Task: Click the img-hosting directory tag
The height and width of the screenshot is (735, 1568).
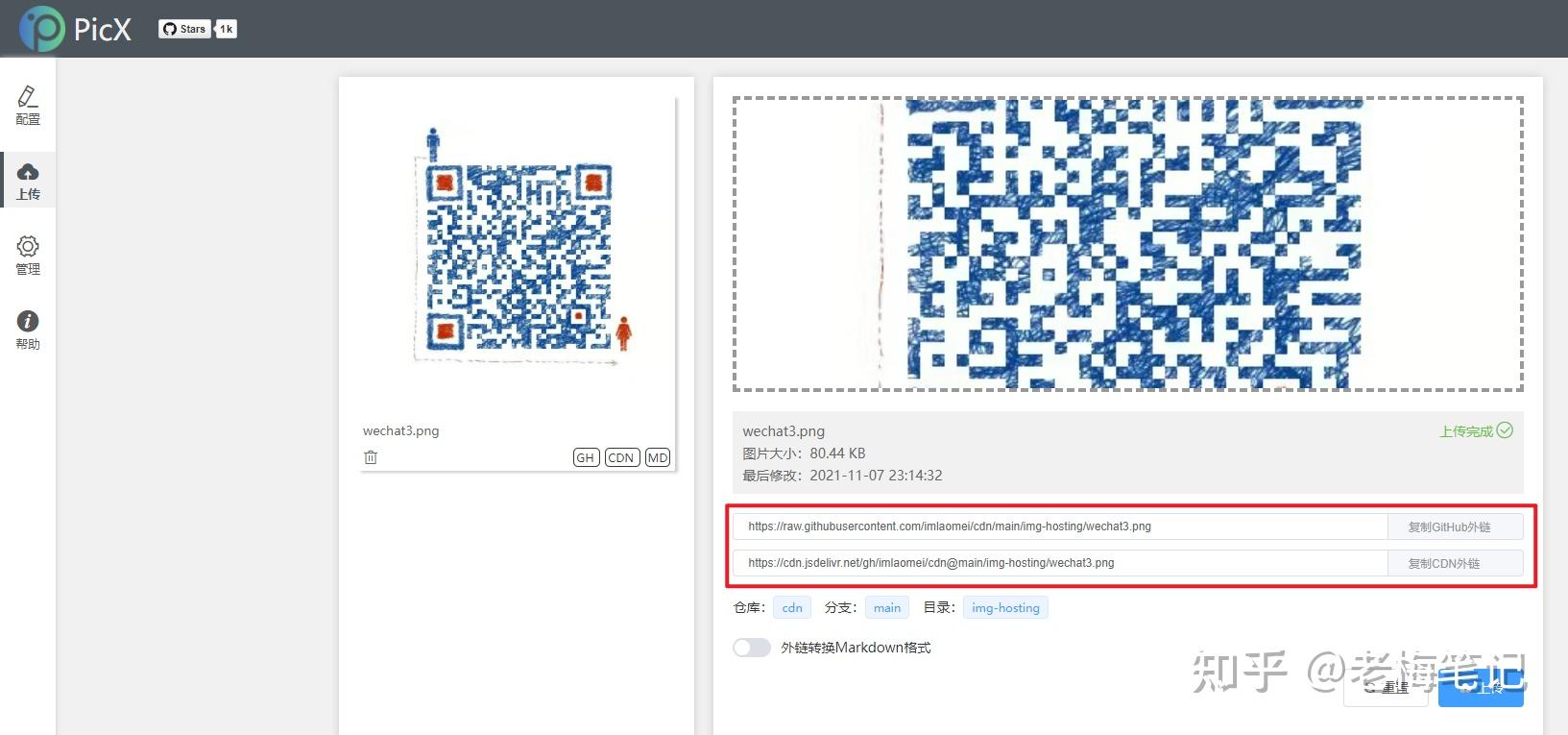Action: click(x=1005, y=607)
